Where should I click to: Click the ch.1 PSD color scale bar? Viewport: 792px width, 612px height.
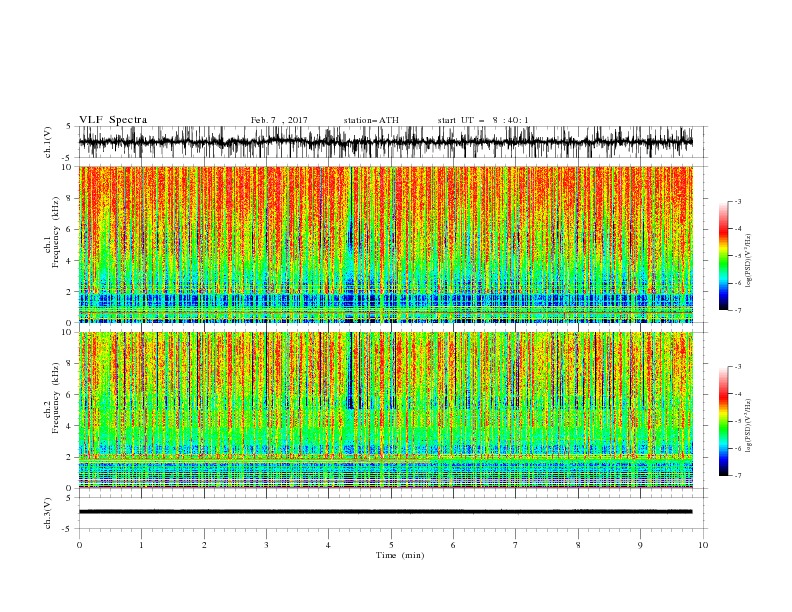click(x=724, y=256)
